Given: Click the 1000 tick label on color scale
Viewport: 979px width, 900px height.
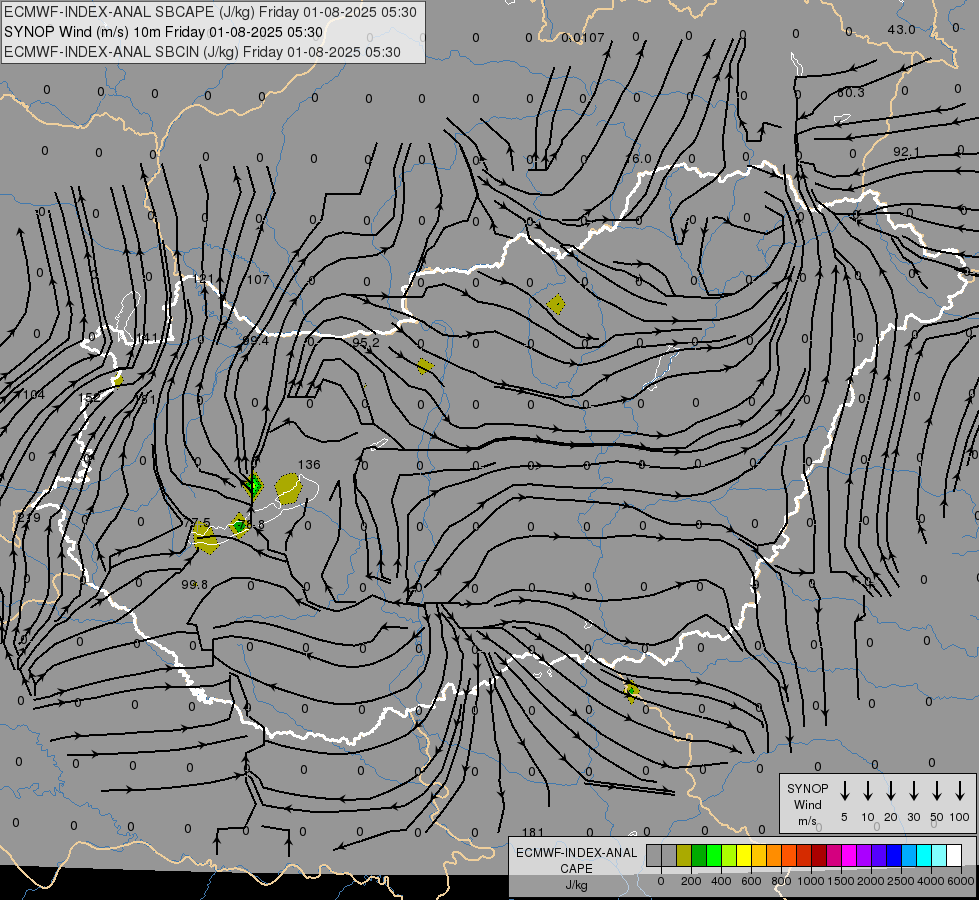Looking at the screenshot, I should (x=810, y=881).
